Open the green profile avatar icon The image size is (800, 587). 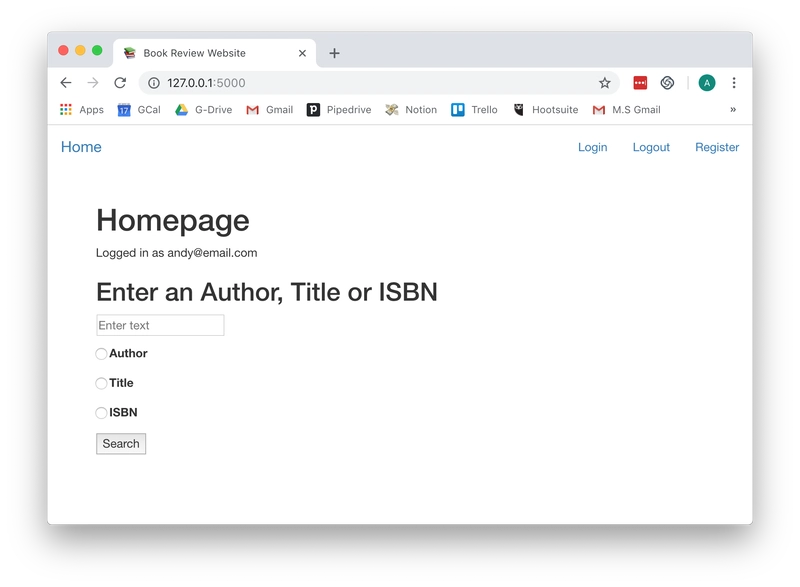click(707, 83)
